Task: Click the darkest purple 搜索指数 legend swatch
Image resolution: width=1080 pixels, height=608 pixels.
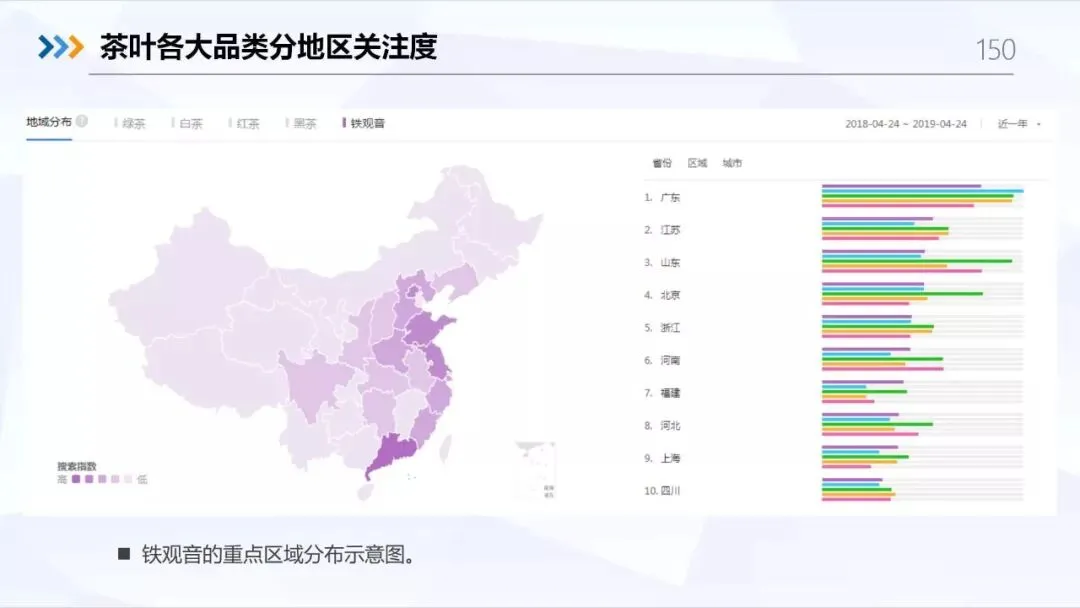Action: [x=76, y=479]
